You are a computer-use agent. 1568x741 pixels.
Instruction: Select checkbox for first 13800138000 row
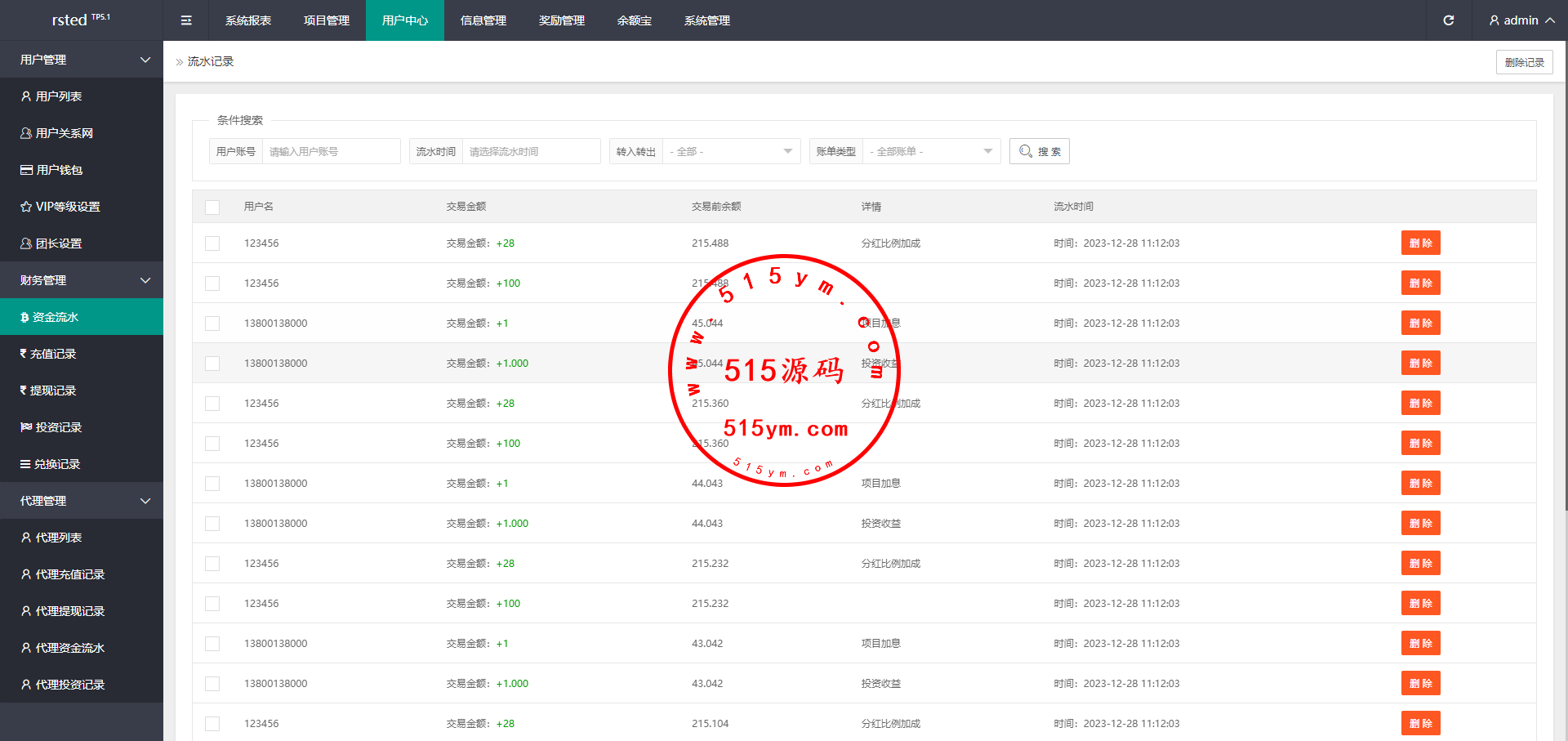point(212,324)
